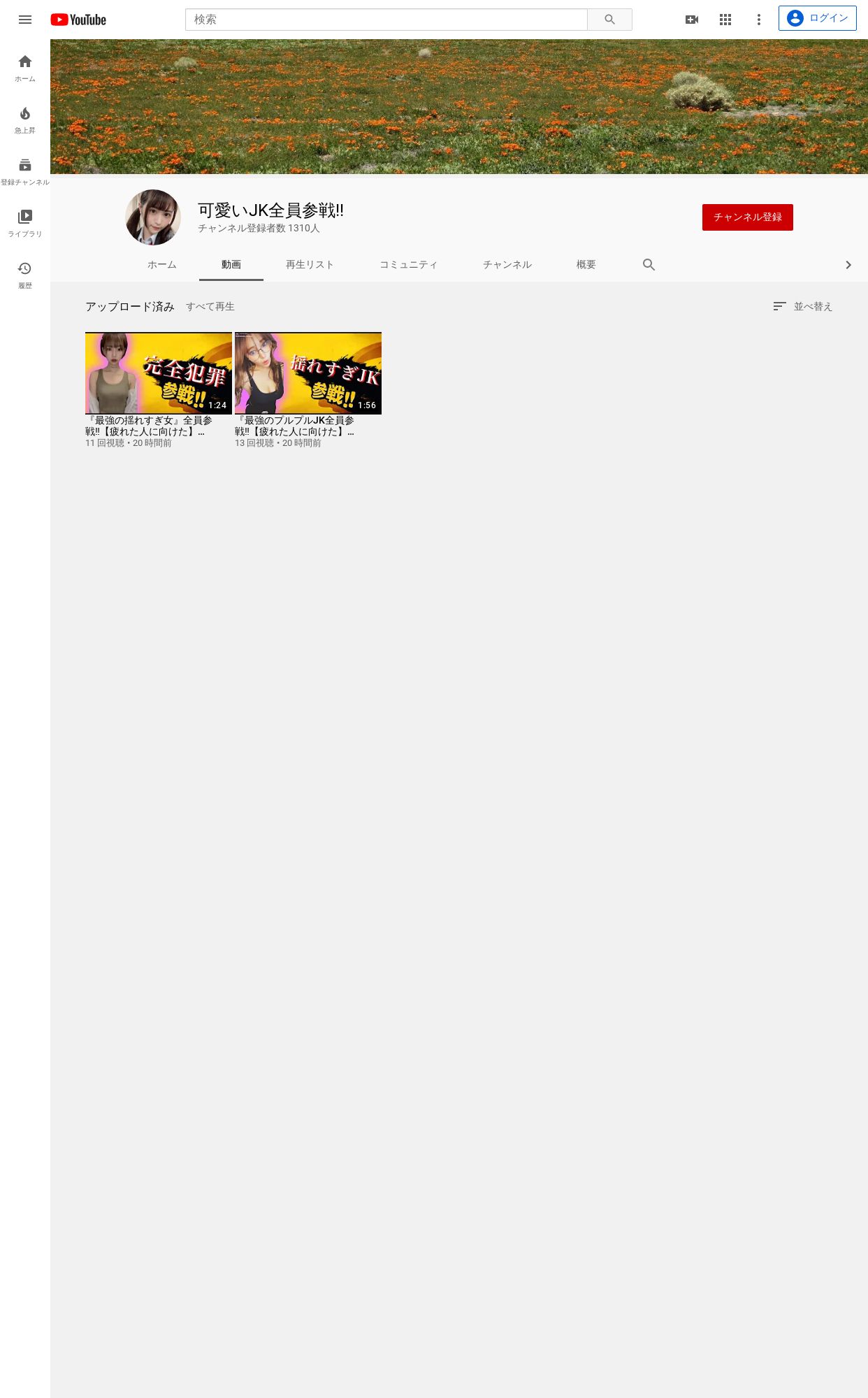Click the アップロード済み heading
Screen dimensions: 868x1398
tap(130, 306)
